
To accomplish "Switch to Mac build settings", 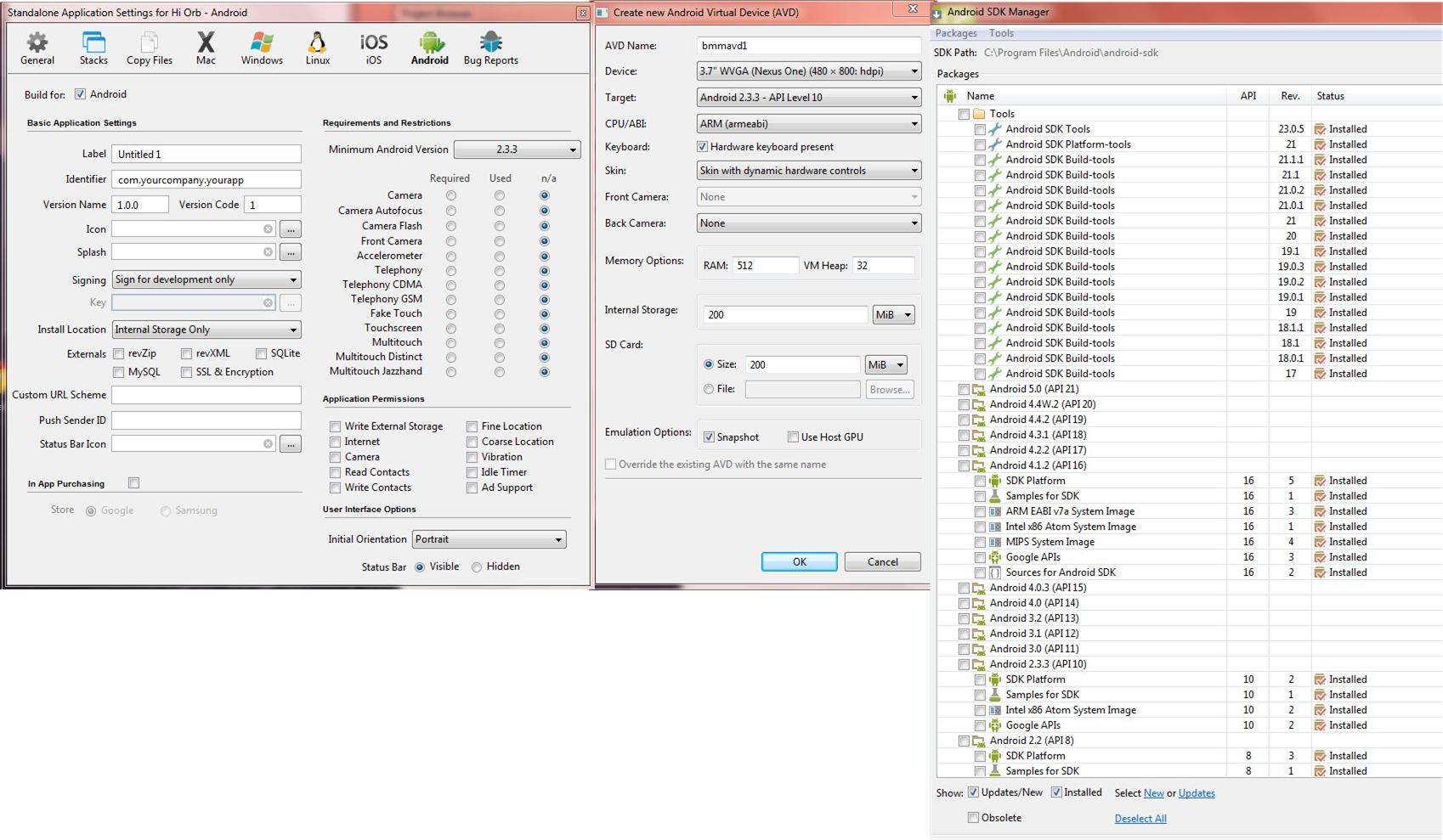I will [x=206, y=48].
